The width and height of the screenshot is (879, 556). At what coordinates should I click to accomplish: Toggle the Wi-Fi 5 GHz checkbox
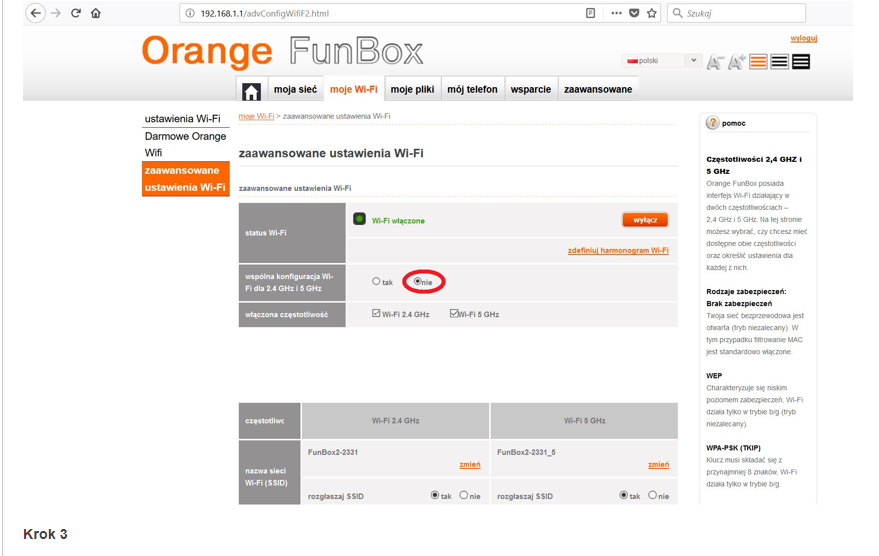click(454, 314)
